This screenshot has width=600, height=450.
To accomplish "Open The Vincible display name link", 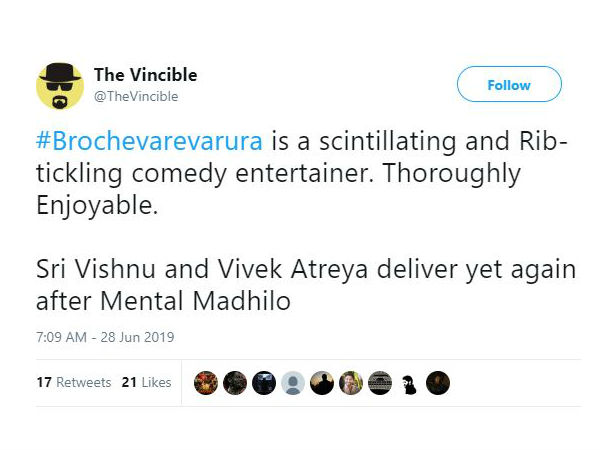I will click(x=145, y=75).
